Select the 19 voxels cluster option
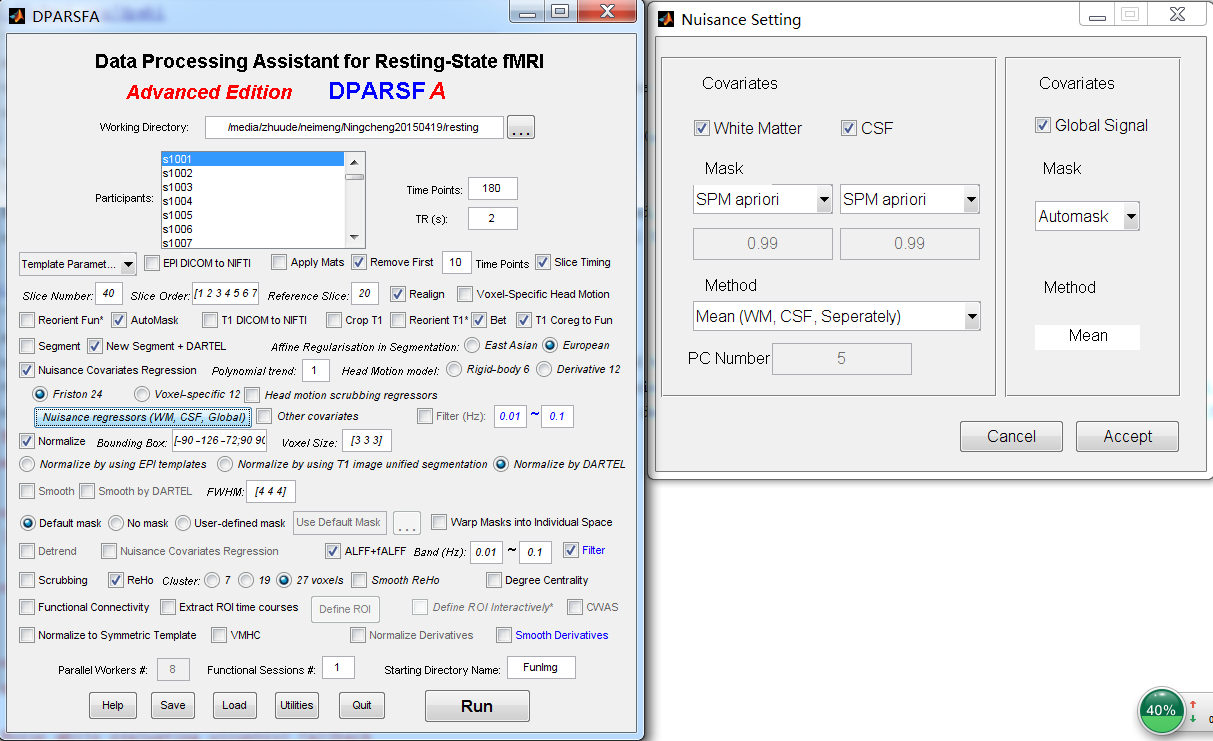 coord(244,580)
